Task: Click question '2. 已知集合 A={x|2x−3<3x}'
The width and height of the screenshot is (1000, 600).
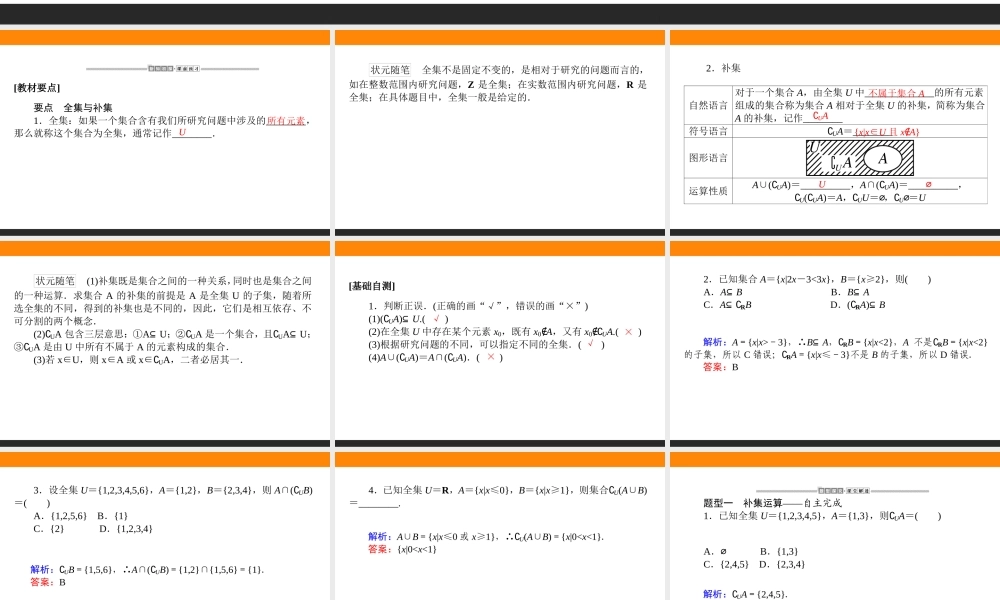Action: click(x=817, y=279)
